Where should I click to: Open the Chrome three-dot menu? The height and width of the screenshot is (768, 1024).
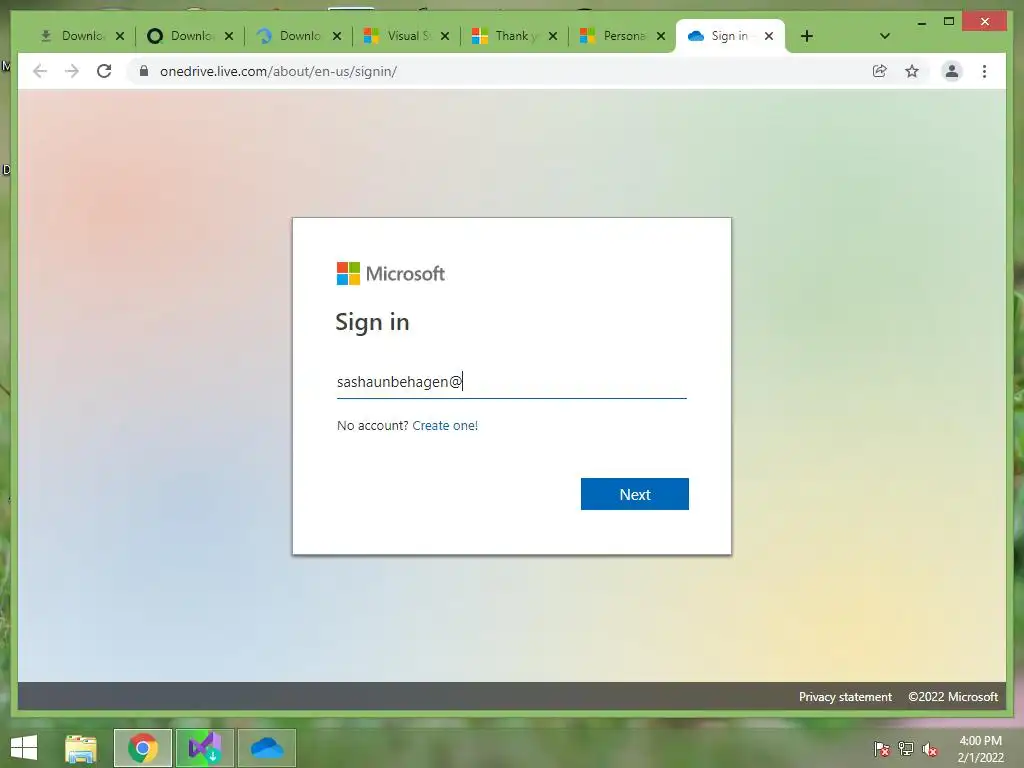(x=984, y=71)
